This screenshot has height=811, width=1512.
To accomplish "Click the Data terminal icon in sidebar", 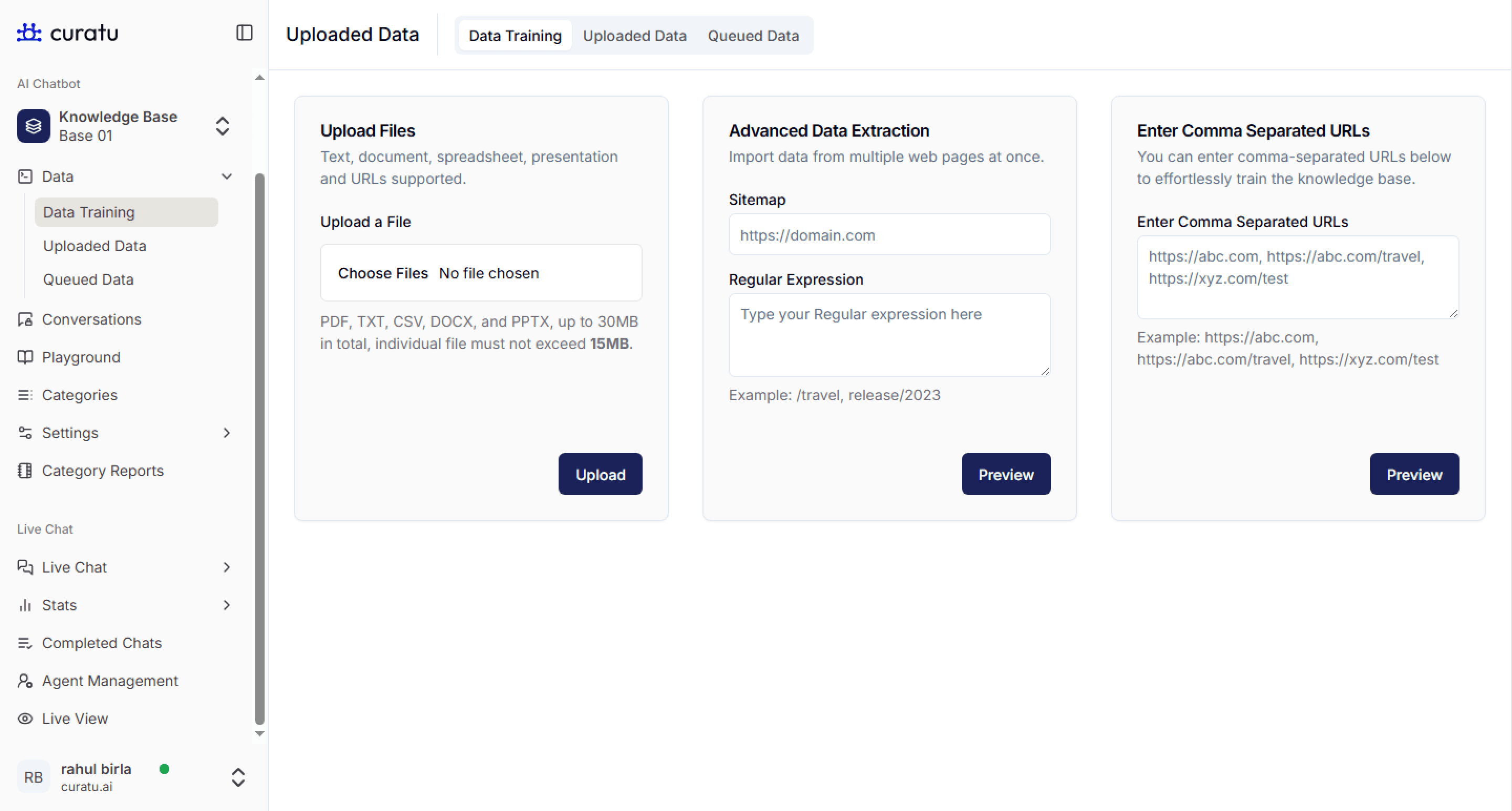I will (25, 176).
